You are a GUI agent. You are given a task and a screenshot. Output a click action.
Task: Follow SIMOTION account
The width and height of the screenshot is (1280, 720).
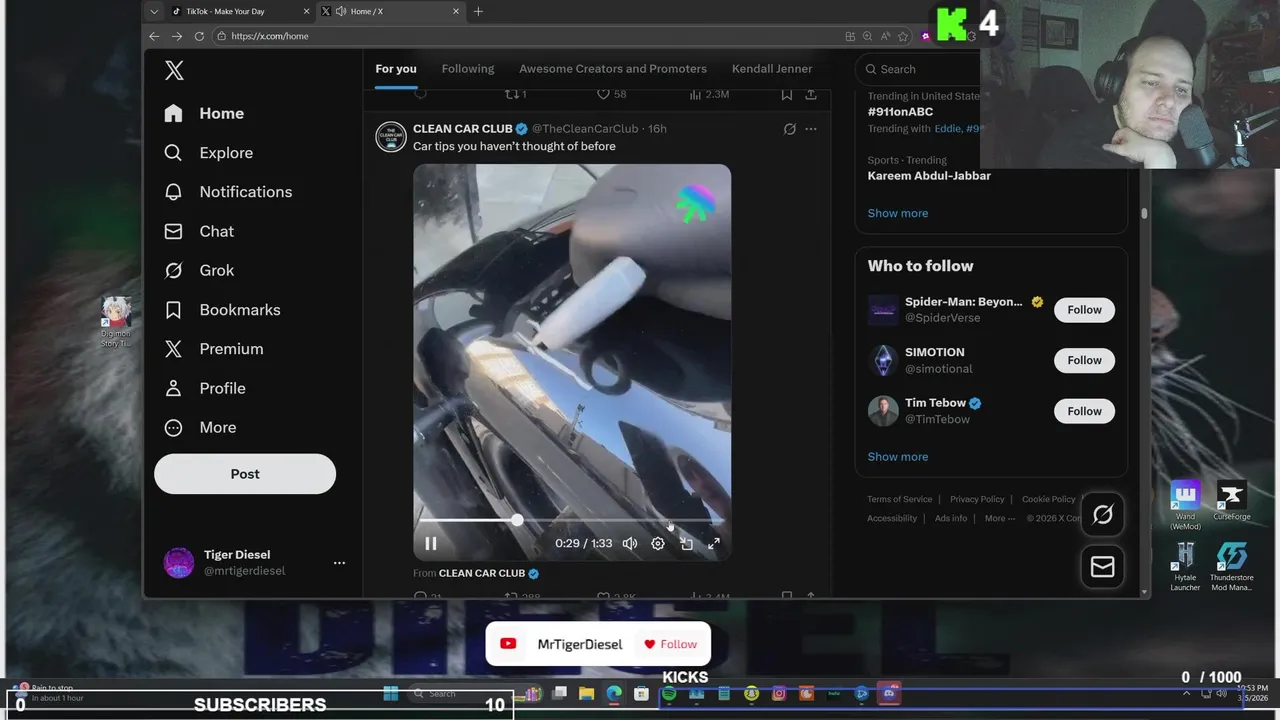pos(1084,360)
